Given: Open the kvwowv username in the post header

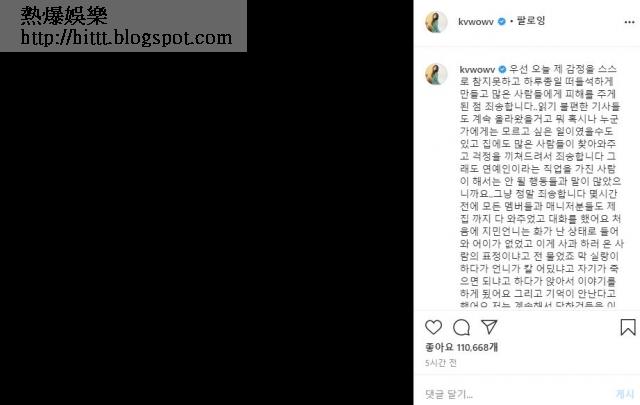Looking at the screenshot, I should click(476, 22).
